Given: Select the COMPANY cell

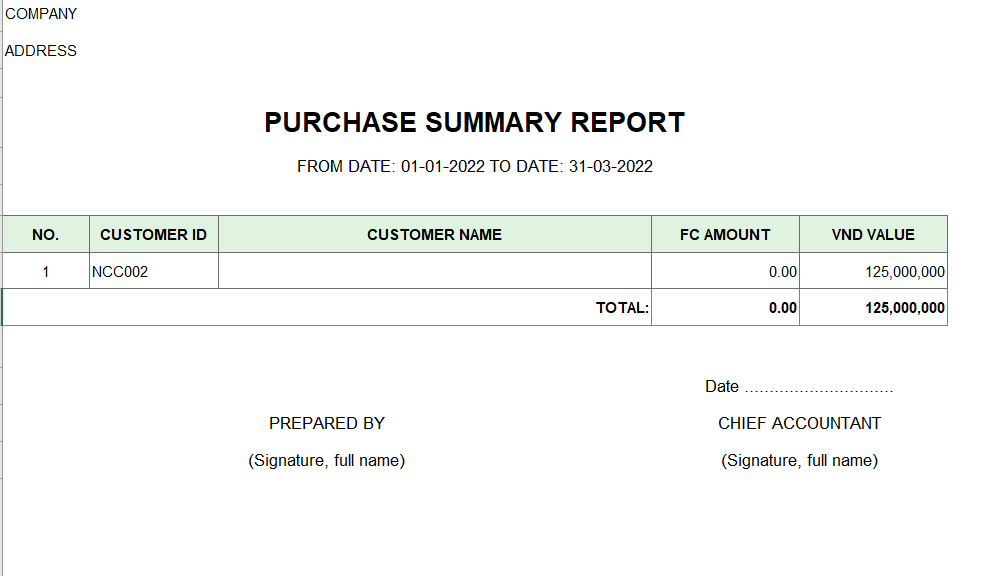Looking at the screenshot, I should tap(41, 14).
